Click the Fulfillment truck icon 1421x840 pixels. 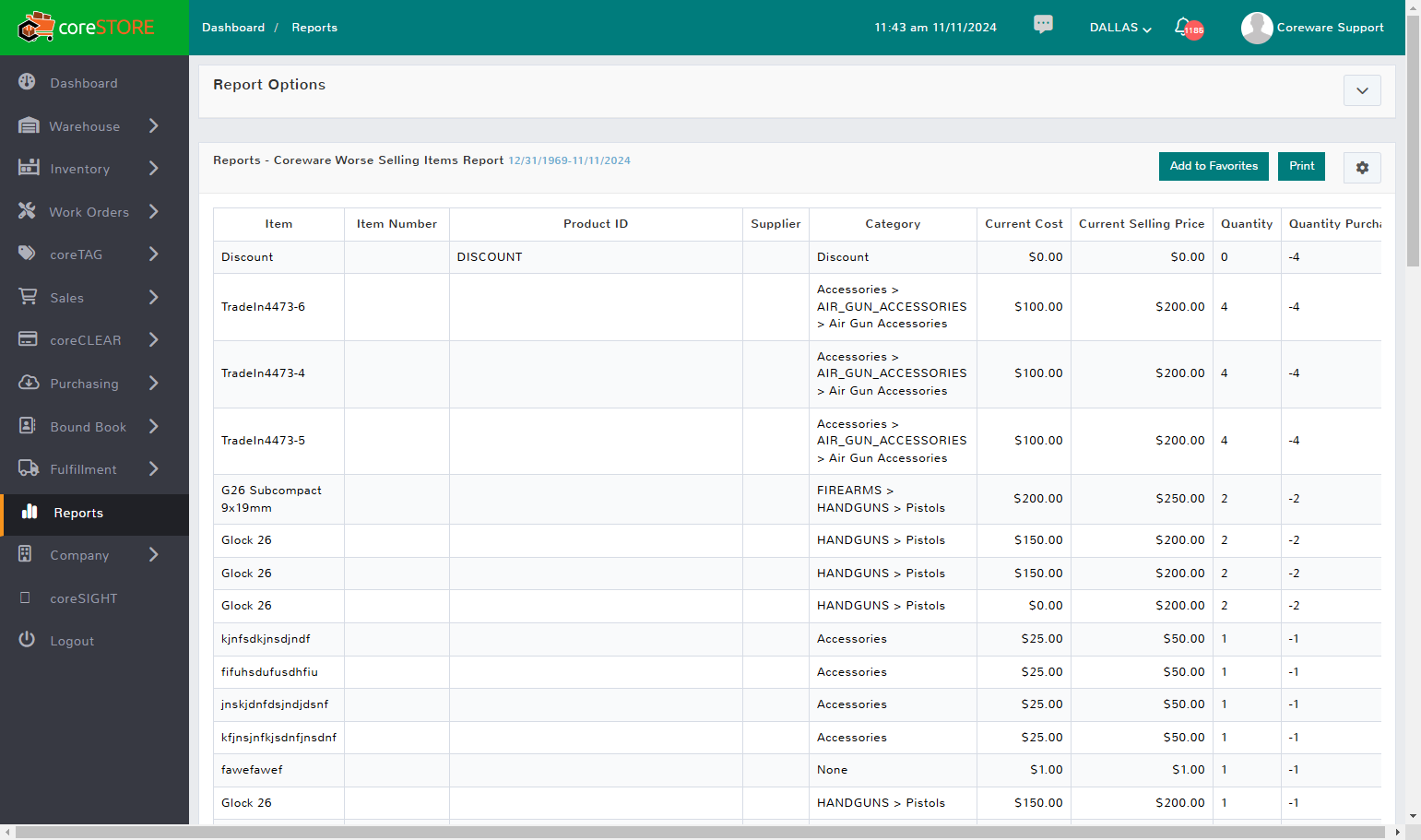29,468
